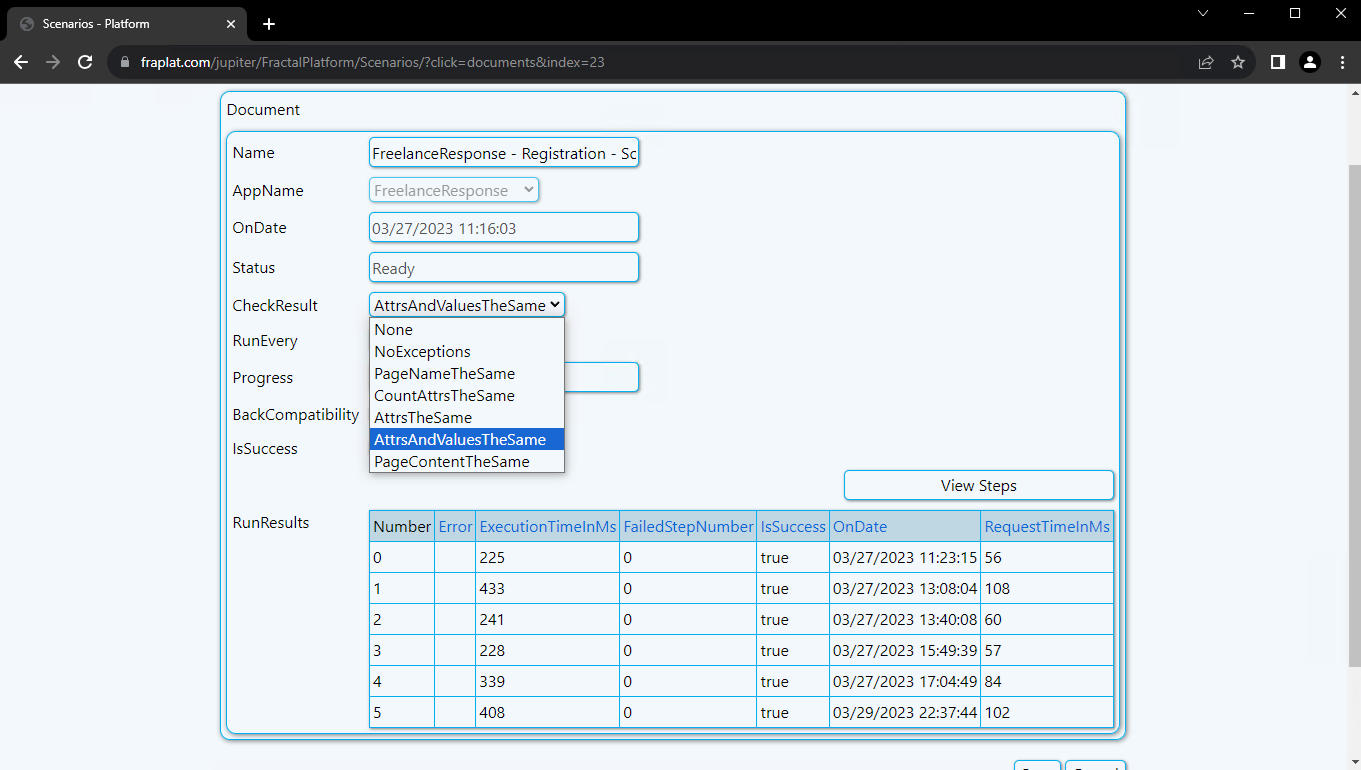Select None in CheckResult list

point(394,330)
